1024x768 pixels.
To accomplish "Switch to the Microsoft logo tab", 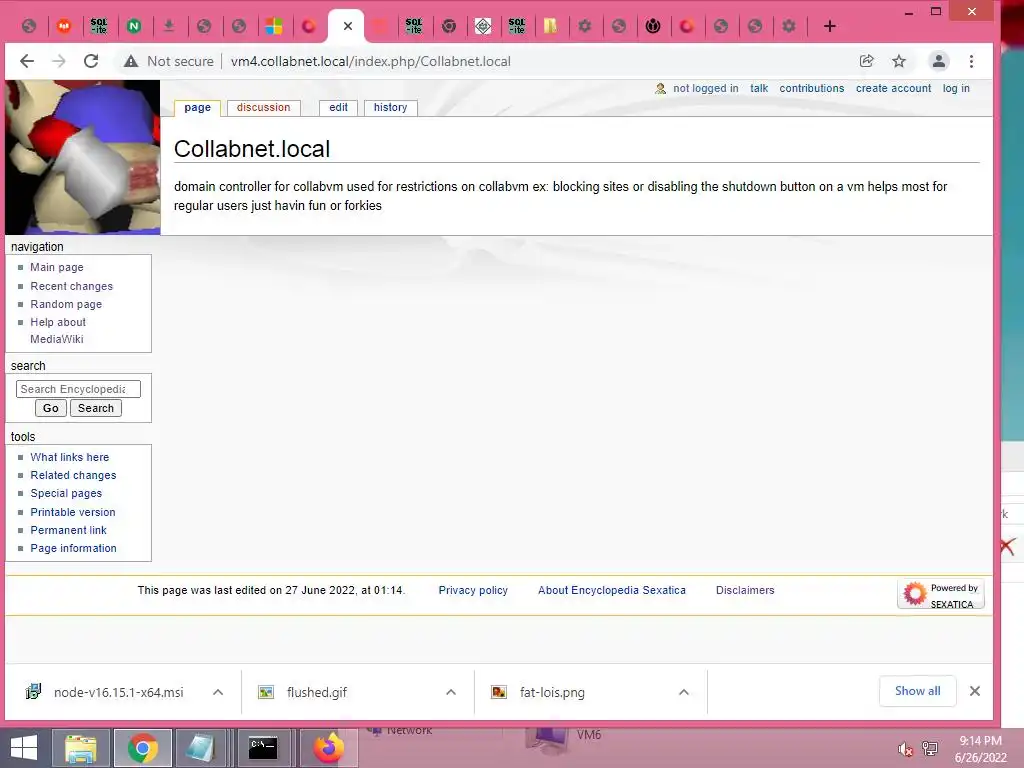I will click(x=274, y=26).
